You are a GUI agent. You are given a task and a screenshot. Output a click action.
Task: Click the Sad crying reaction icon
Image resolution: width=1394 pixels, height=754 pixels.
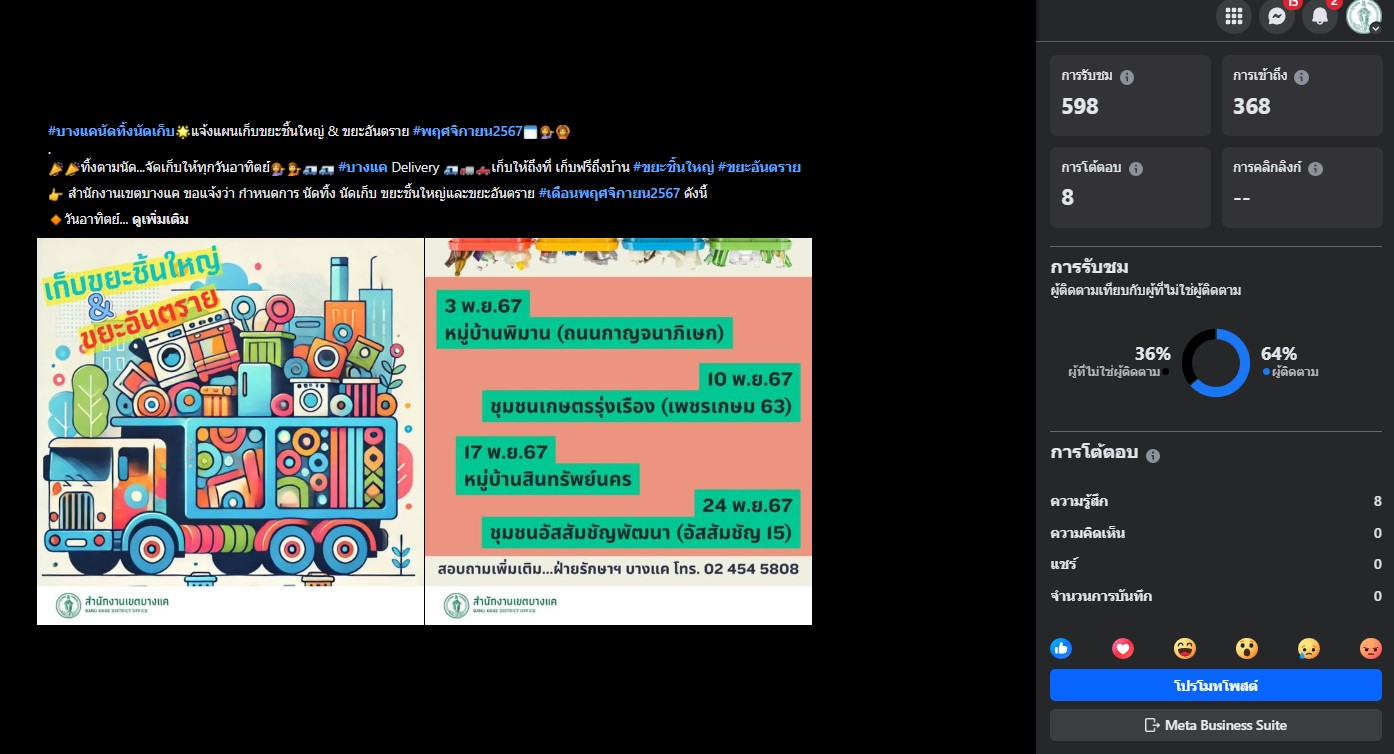click(x=1308, y=648)
